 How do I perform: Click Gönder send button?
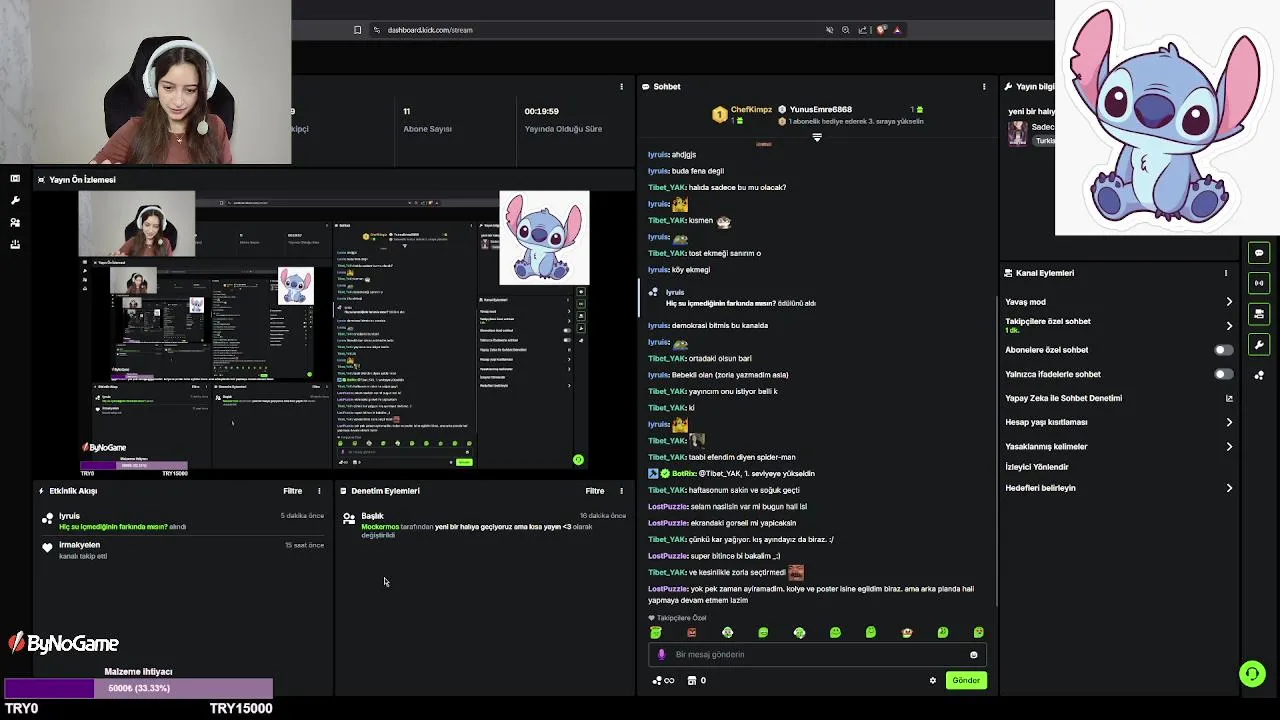pos(966,680)
